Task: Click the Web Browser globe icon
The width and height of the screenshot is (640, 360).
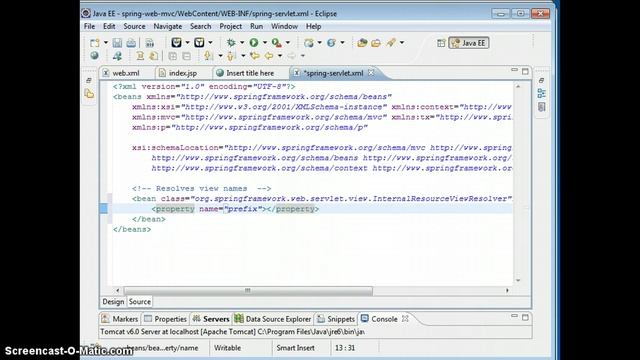Action: [94, 56]
